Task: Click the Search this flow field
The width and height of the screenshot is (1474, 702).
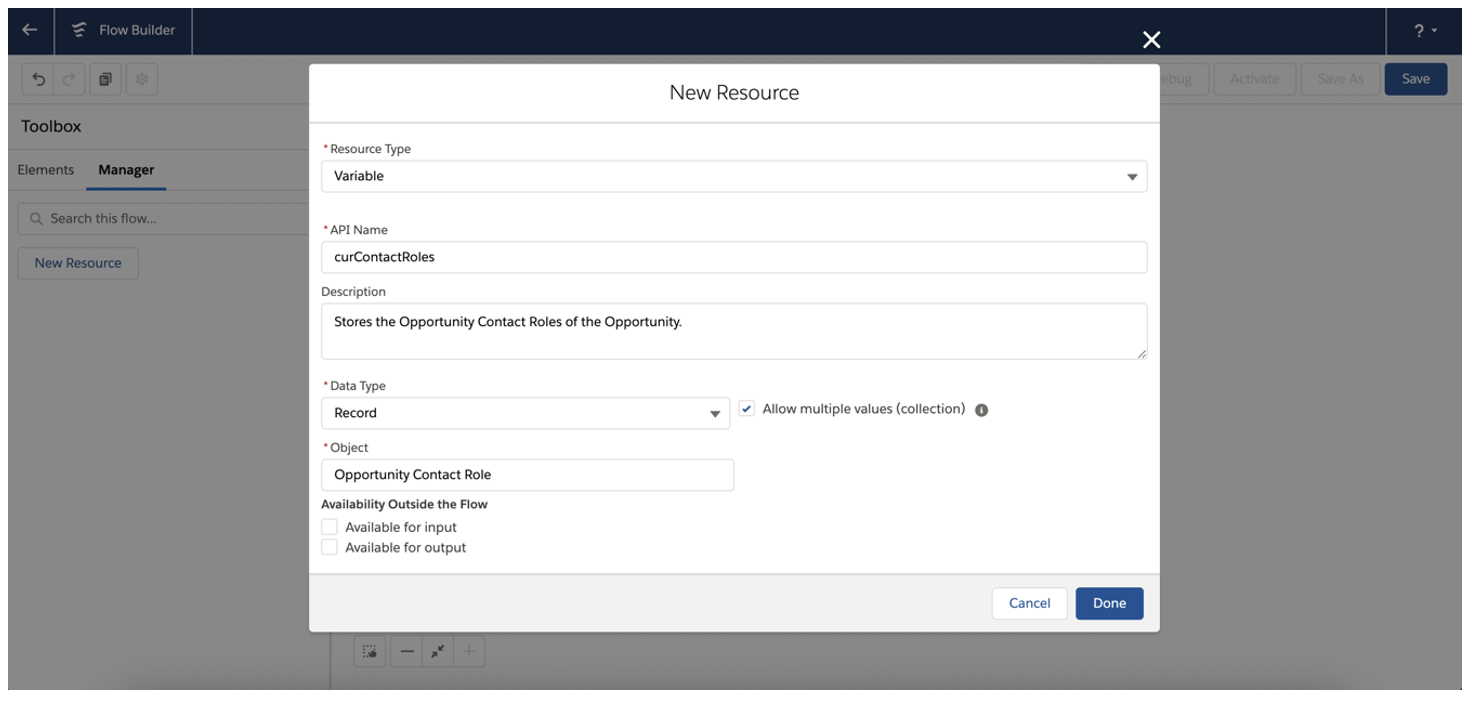Action: pyautogui.click(x=165, y=219)
